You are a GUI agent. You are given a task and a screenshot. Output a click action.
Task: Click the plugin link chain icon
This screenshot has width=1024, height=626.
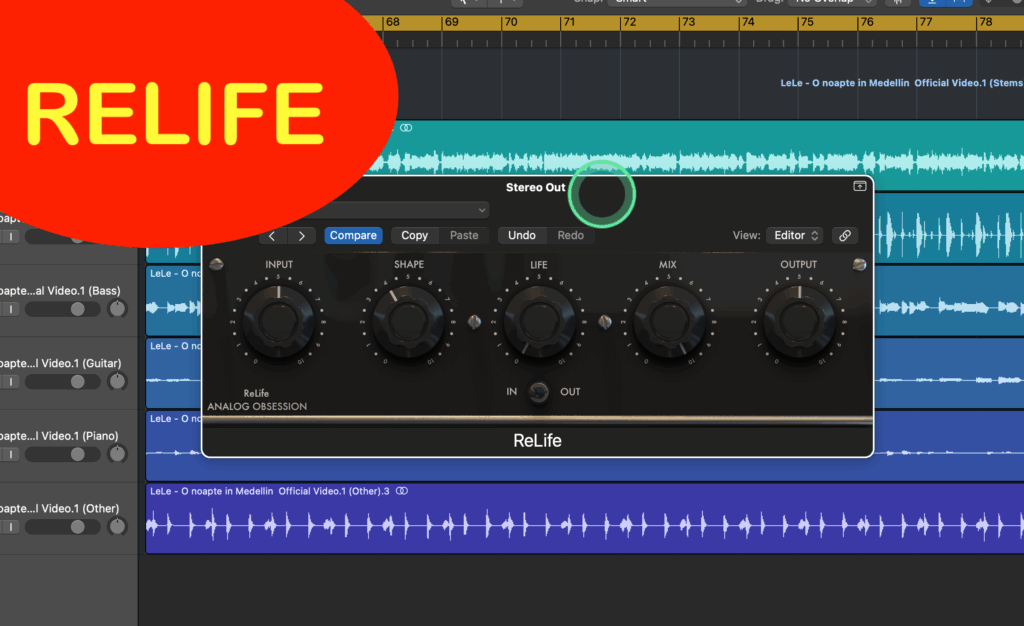845,236
